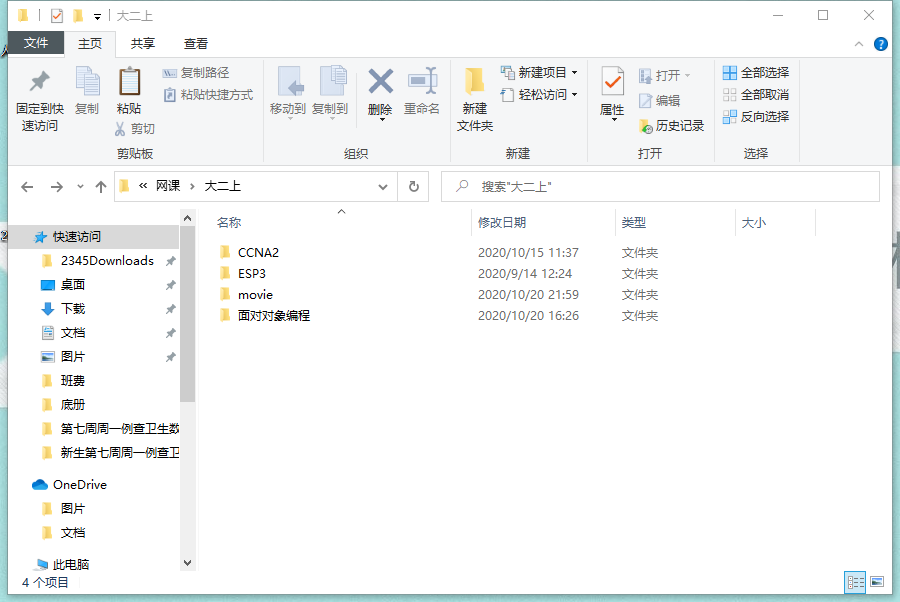Open the 班费 folder in sidebar
The height and width of the screenshot is (602, 900).
coord(73,381)
